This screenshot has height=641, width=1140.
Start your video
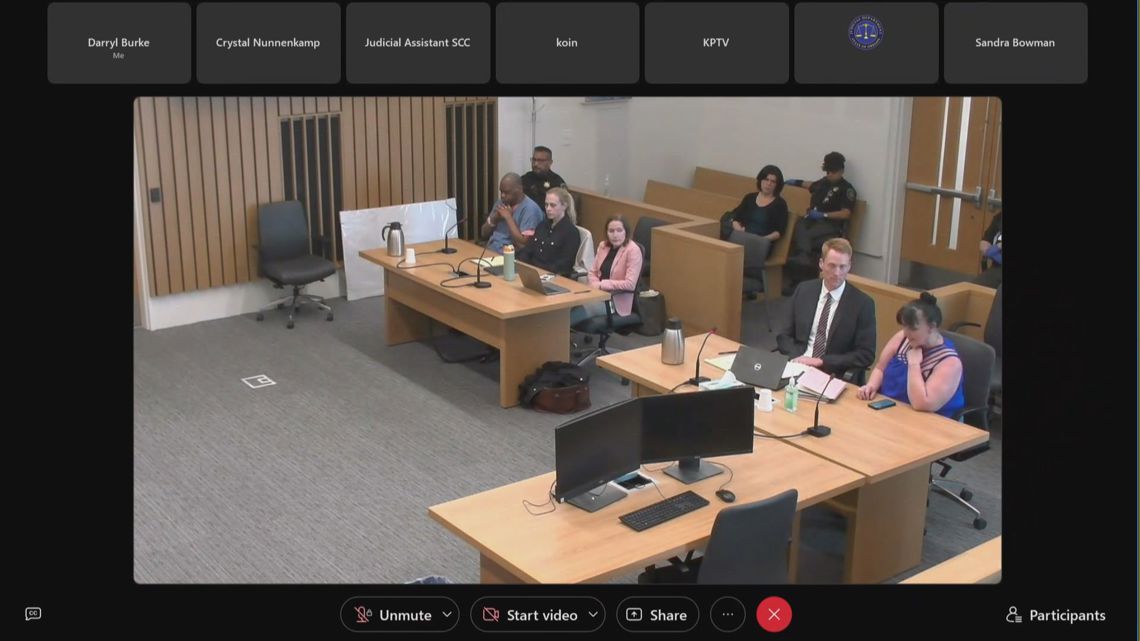tap(537, 614)
